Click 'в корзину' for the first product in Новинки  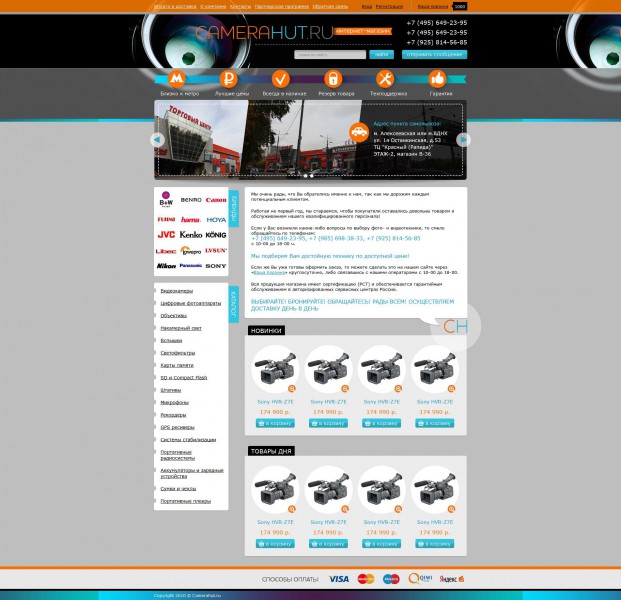275,423
